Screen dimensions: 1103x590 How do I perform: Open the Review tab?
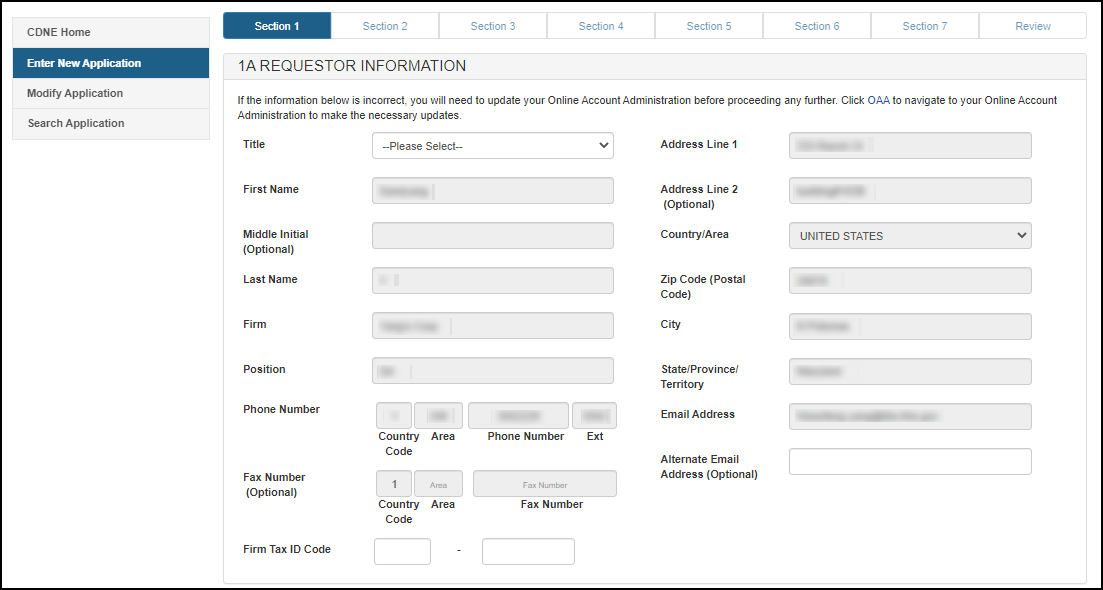[x=1033, y=26]
